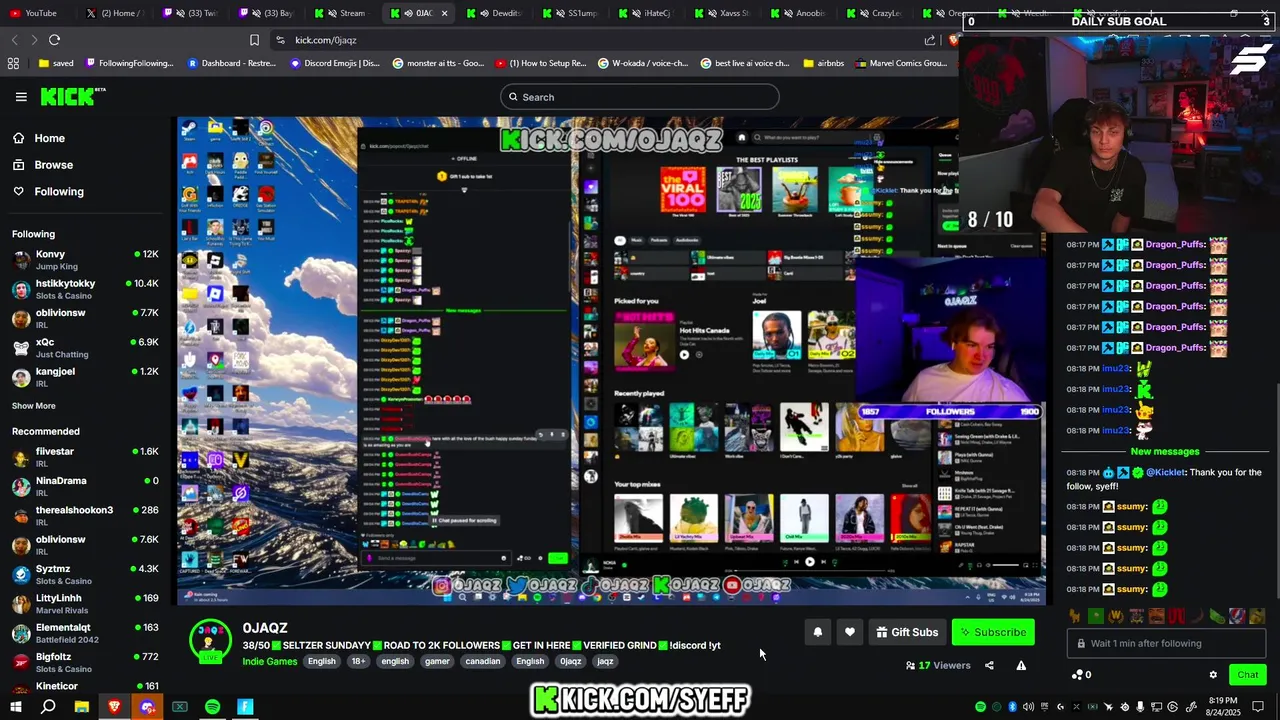Click the canadian tag chip
This screenshot has height=720, width=1280.
[x=482, y=661]
